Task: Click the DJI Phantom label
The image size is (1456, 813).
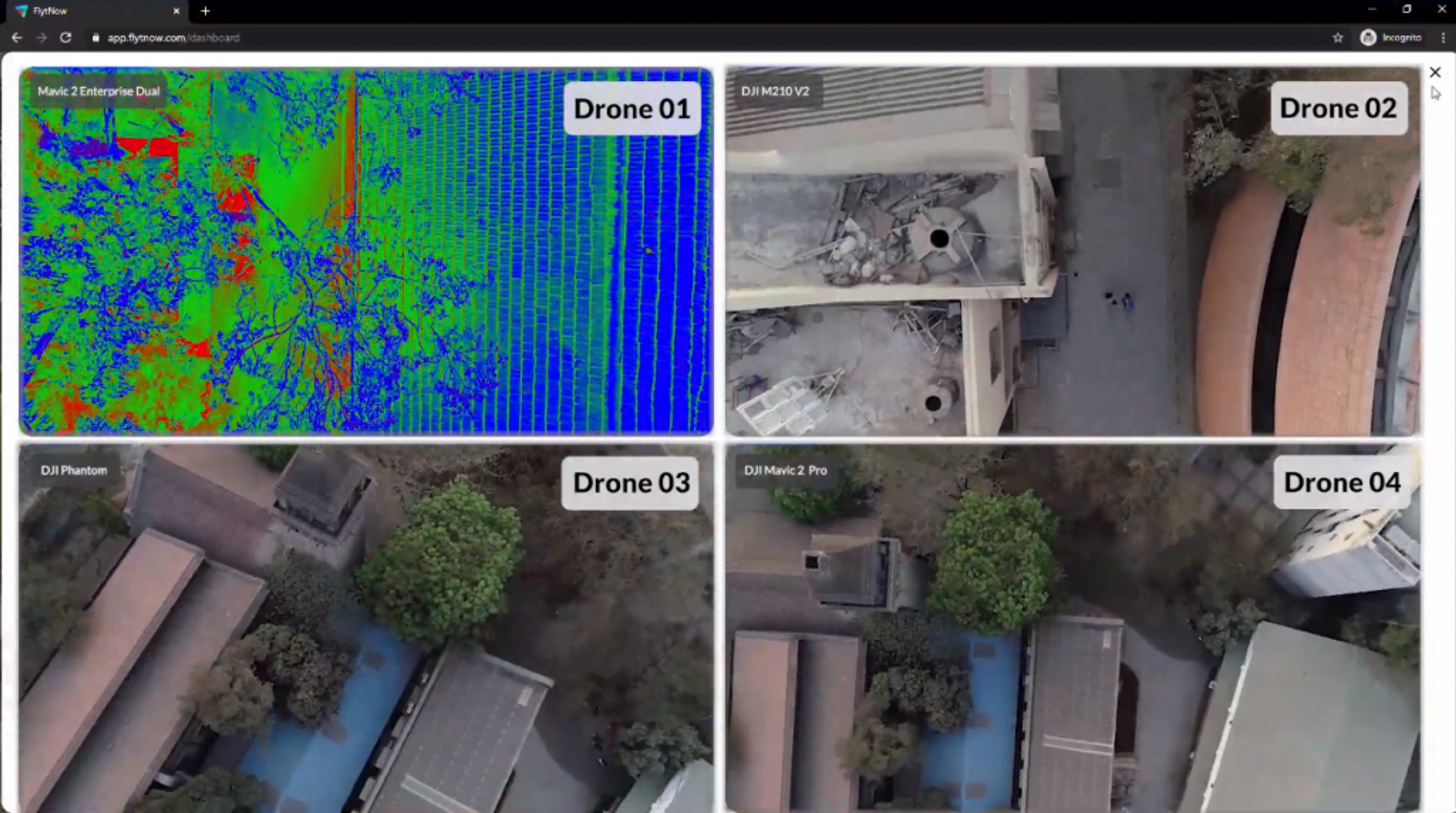Action: [x=74, y=470]
